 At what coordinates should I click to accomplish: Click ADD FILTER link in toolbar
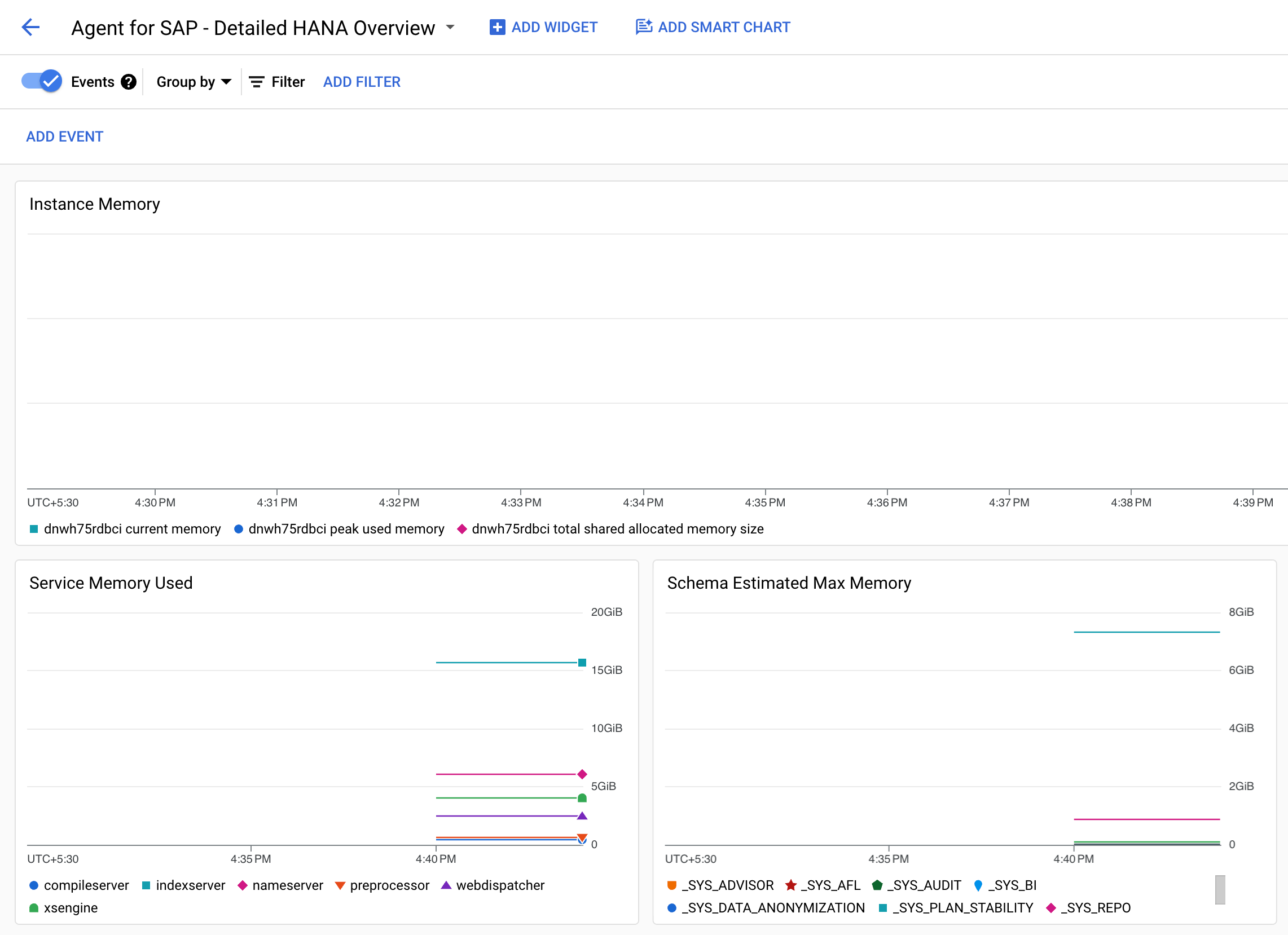pyautogui.click(x=362, y=82)
